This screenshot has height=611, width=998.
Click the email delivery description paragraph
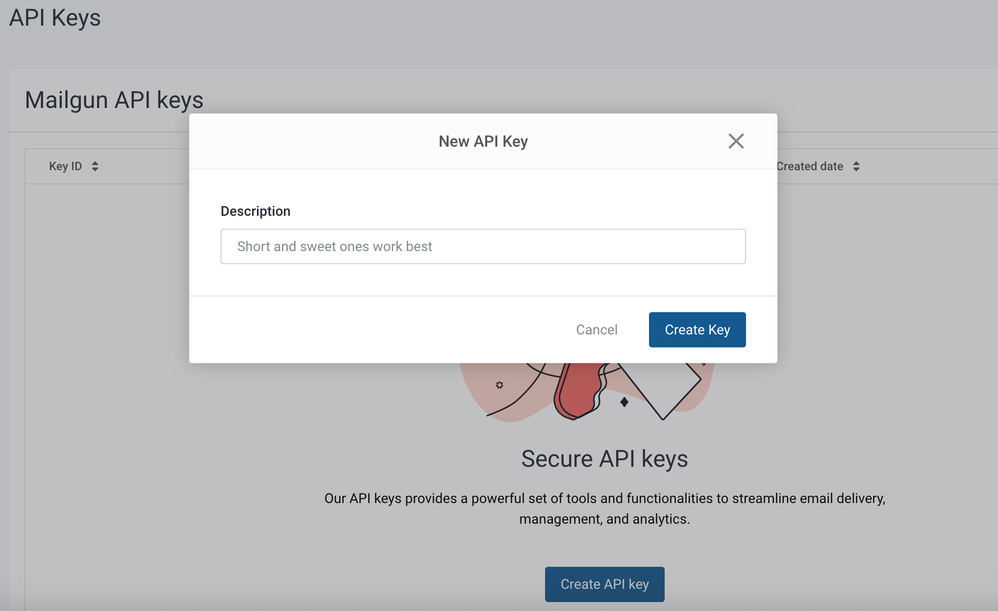[x=605, y=509]
